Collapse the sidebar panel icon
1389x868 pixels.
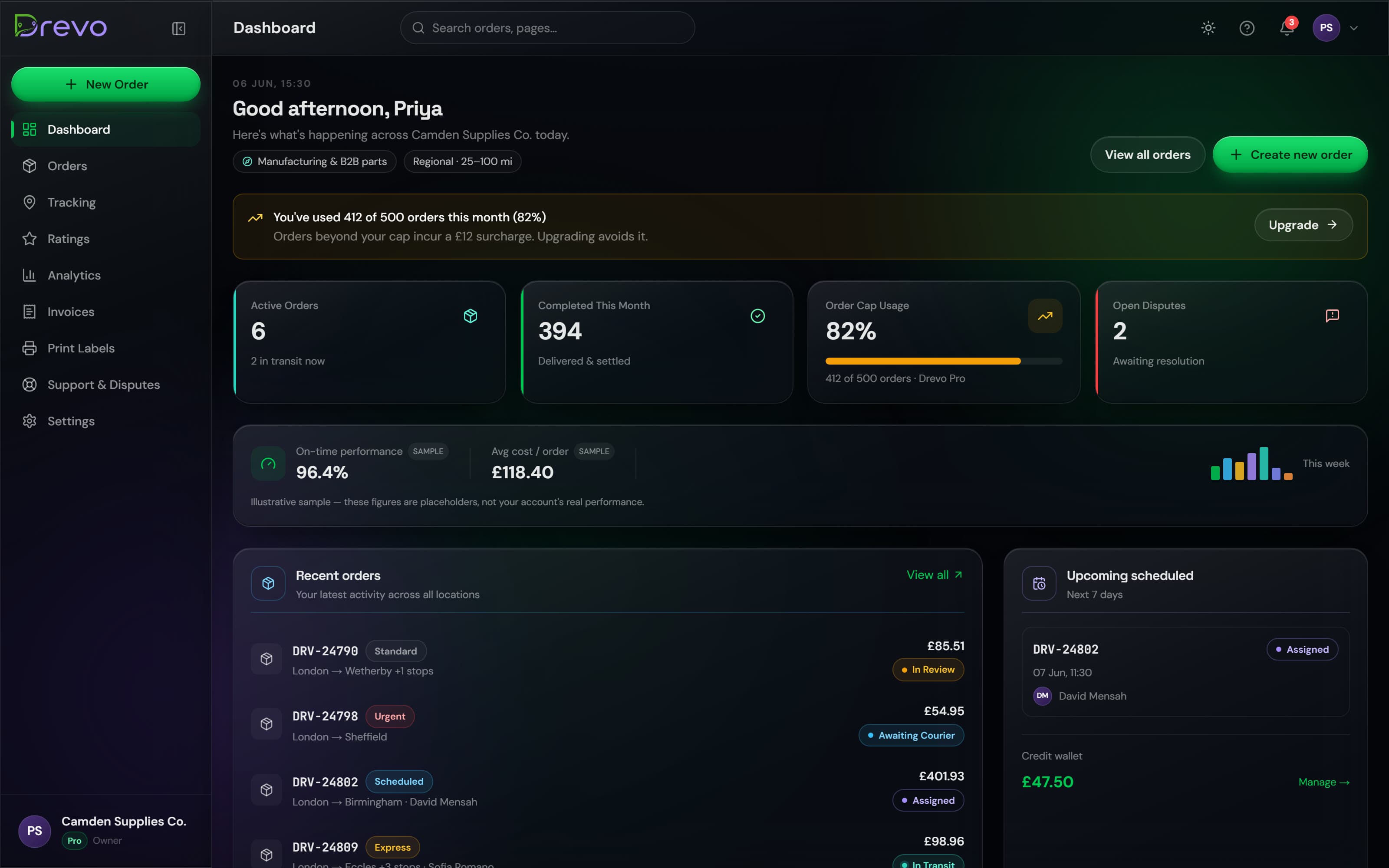(x=178, y=28)
